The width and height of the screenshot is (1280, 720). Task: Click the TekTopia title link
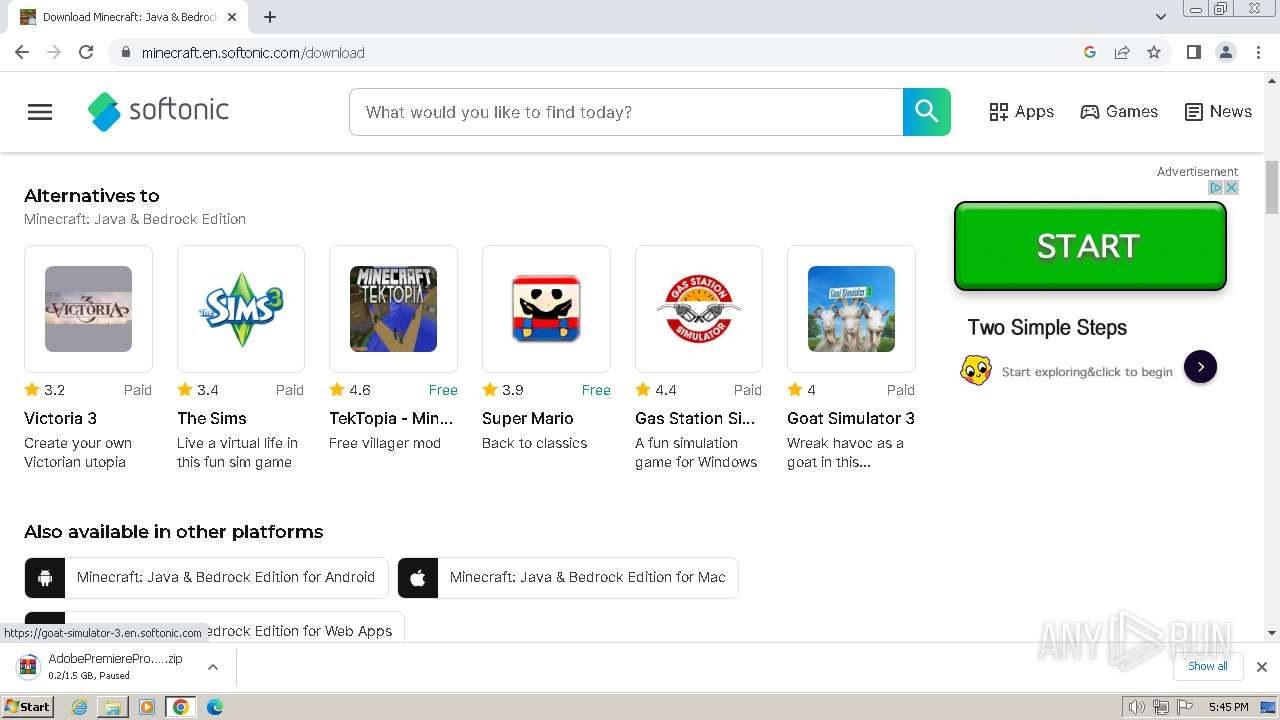pos(391,418)
